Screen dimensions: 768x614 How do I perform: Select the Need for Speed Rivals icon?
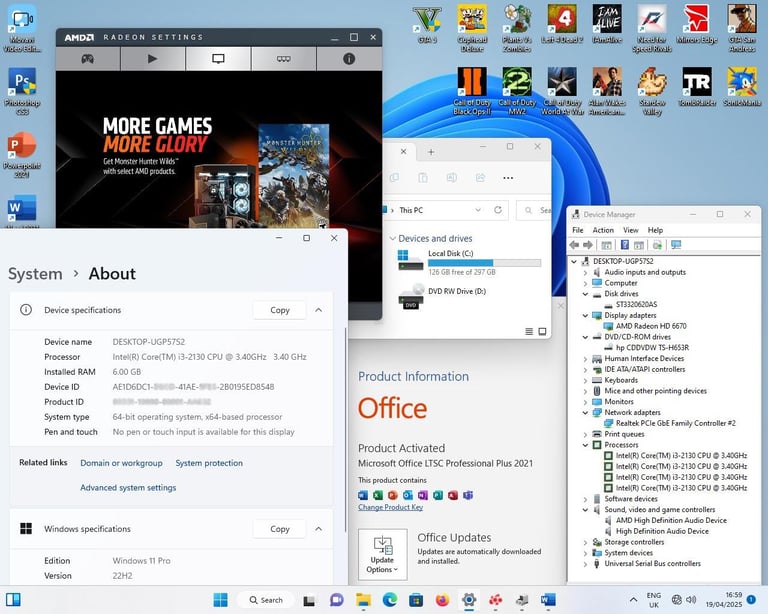(652, 27)
